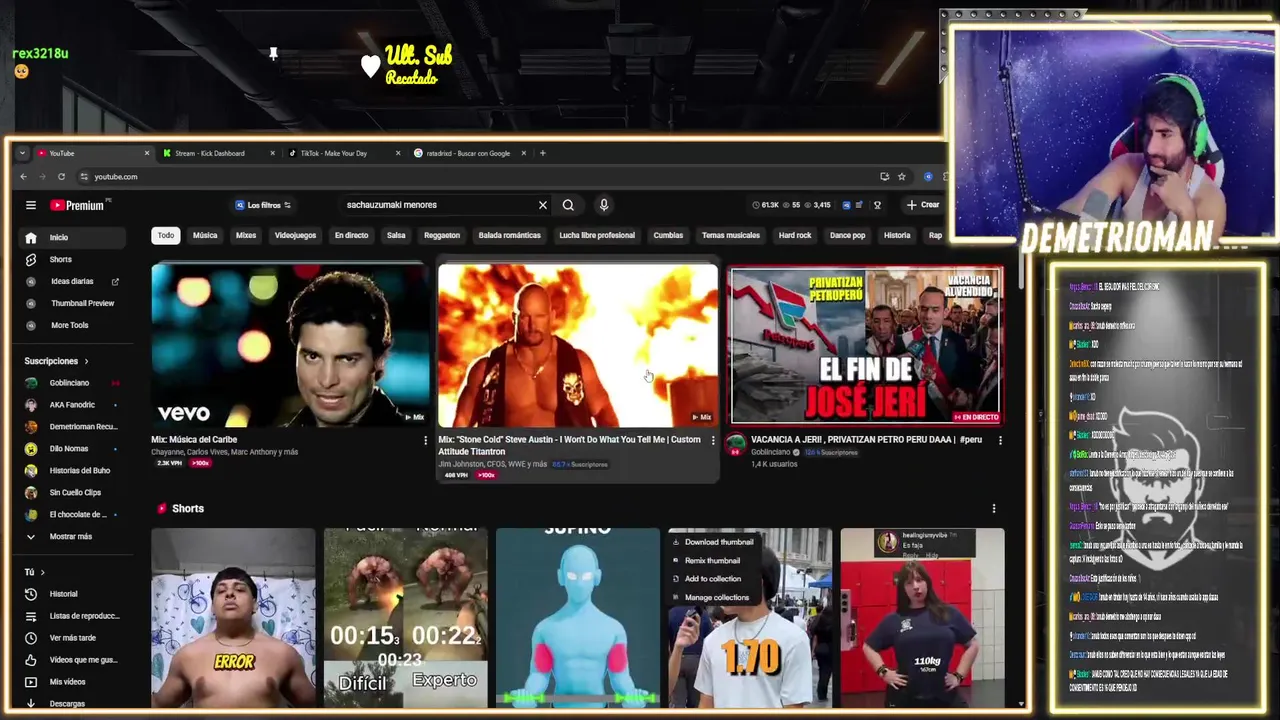1280x720 pixels.
Task: Select the Mixes filter chip
Action: tap(246, 235)
